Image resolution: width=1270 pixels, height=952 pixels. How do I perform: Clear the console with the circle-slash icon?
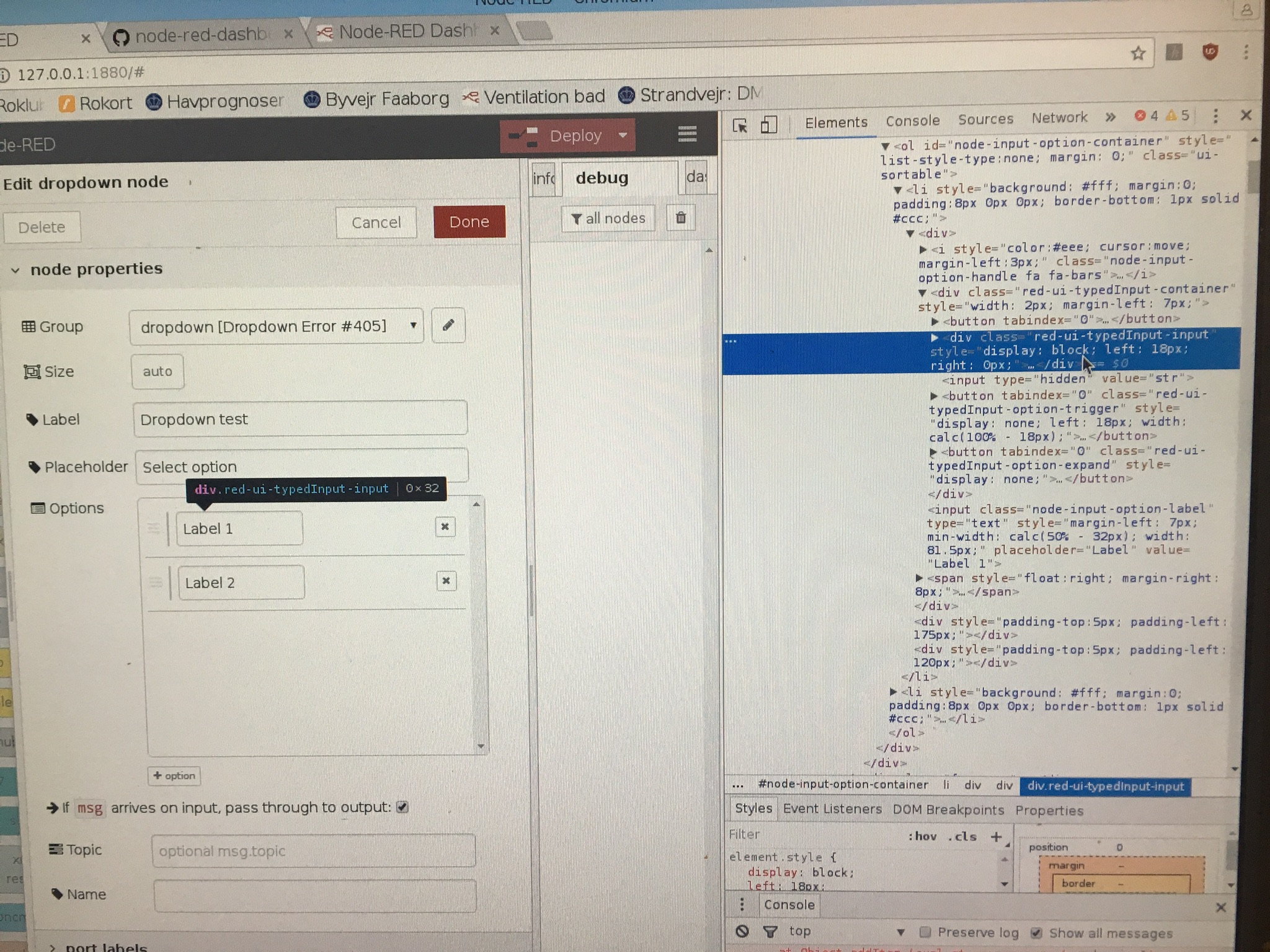pyautogui.click(x=743, y=931)
